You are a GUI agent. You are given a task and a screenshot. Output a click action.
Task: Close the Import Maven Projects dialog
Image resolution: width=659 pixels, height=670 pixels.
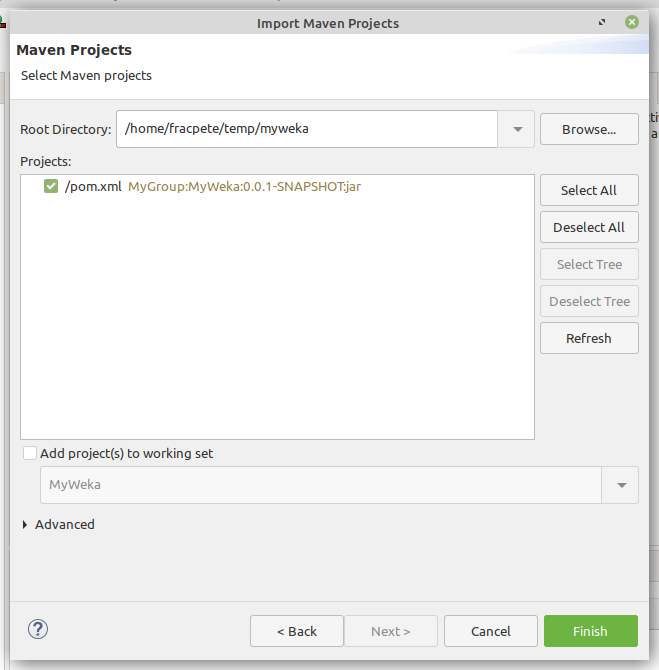click(632, 22)
